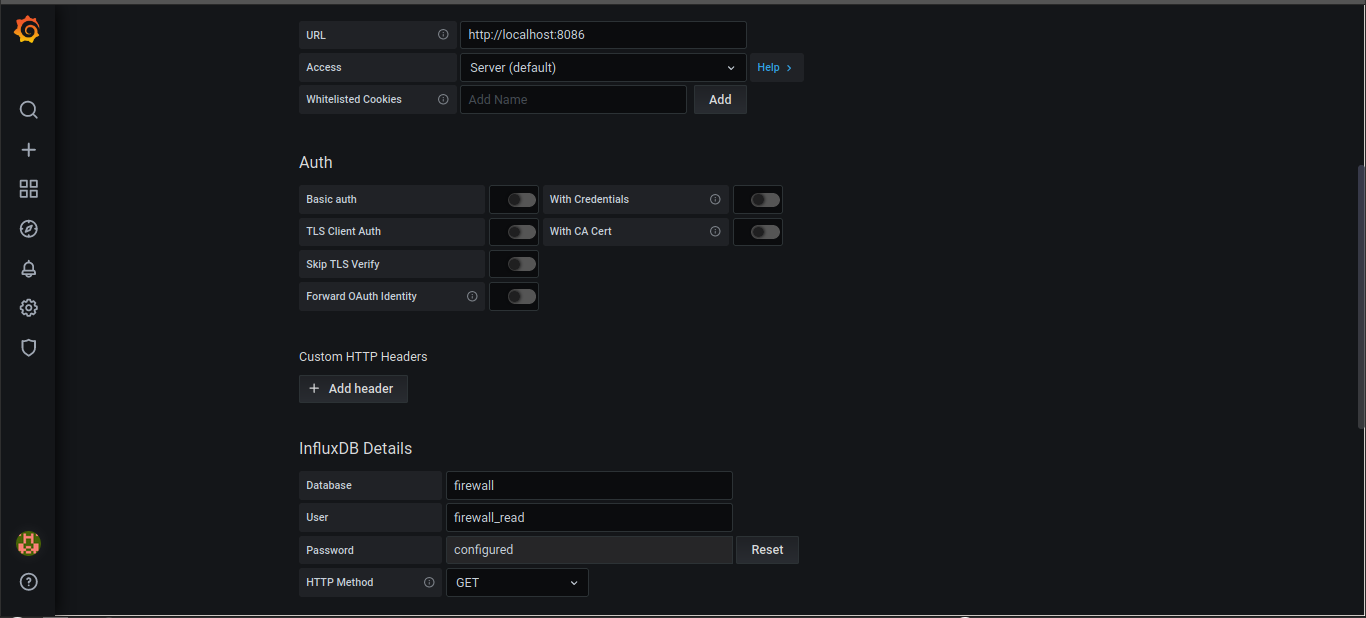Enable the With Credentials toggle

[765, 200]
